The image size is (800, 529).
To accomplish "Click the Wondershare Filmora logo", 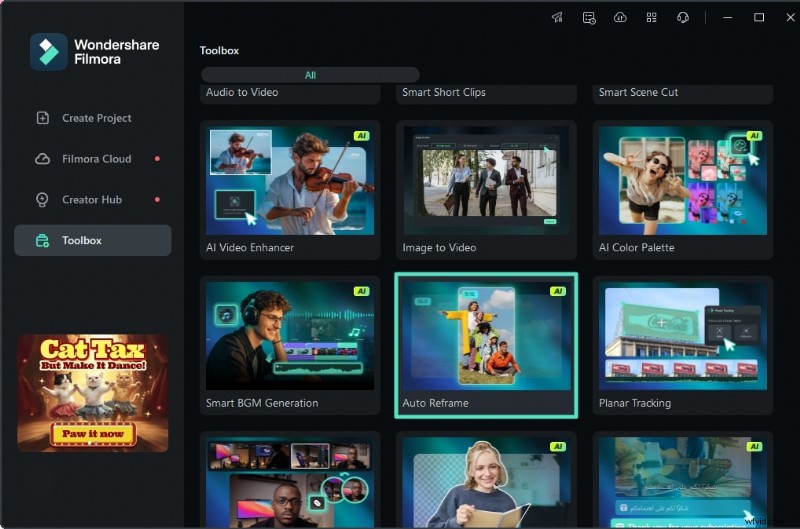I will pyautogui.click(x=48, y=51).
